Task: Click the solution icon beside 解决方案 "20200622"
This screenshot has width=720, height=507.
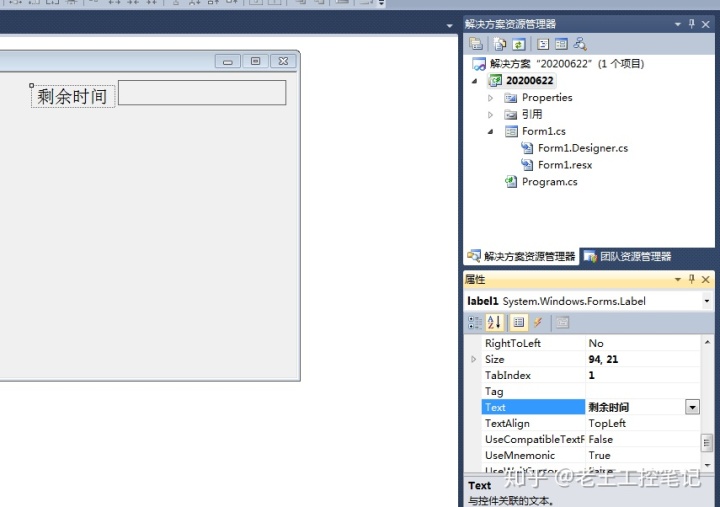Action: pyautogui.click(x=479, y=64)
